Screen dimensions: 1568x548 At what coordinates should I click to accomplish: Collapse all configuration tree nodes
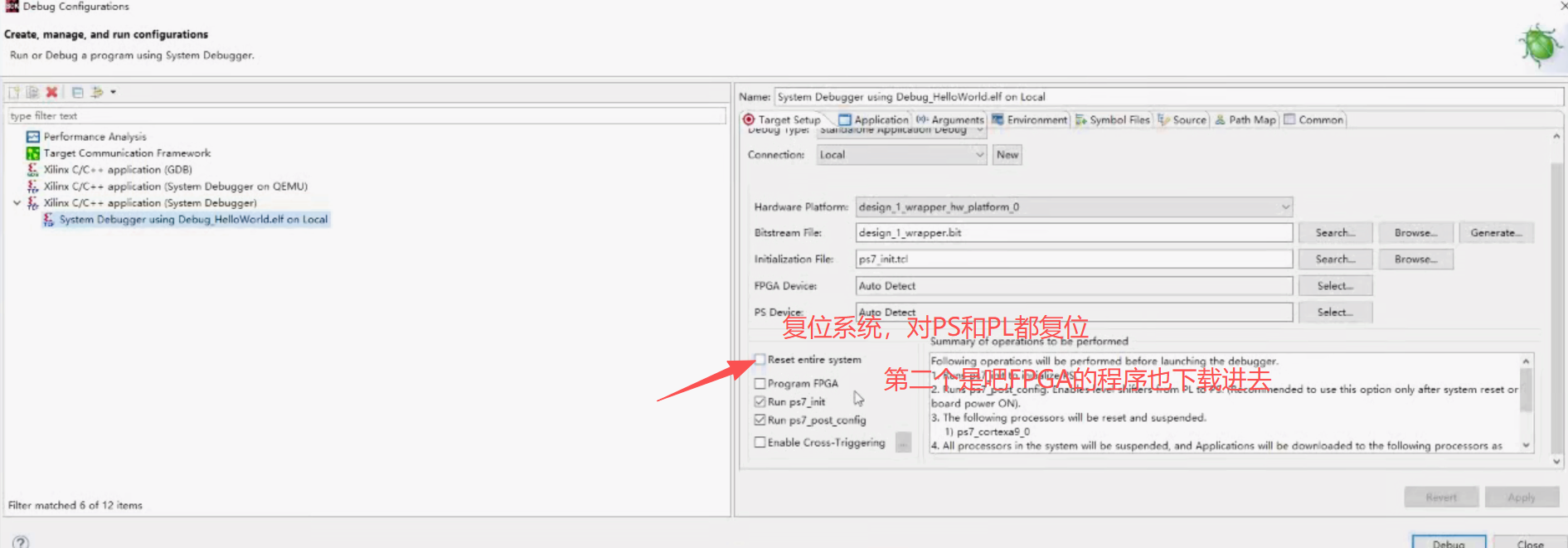(78, 92)
